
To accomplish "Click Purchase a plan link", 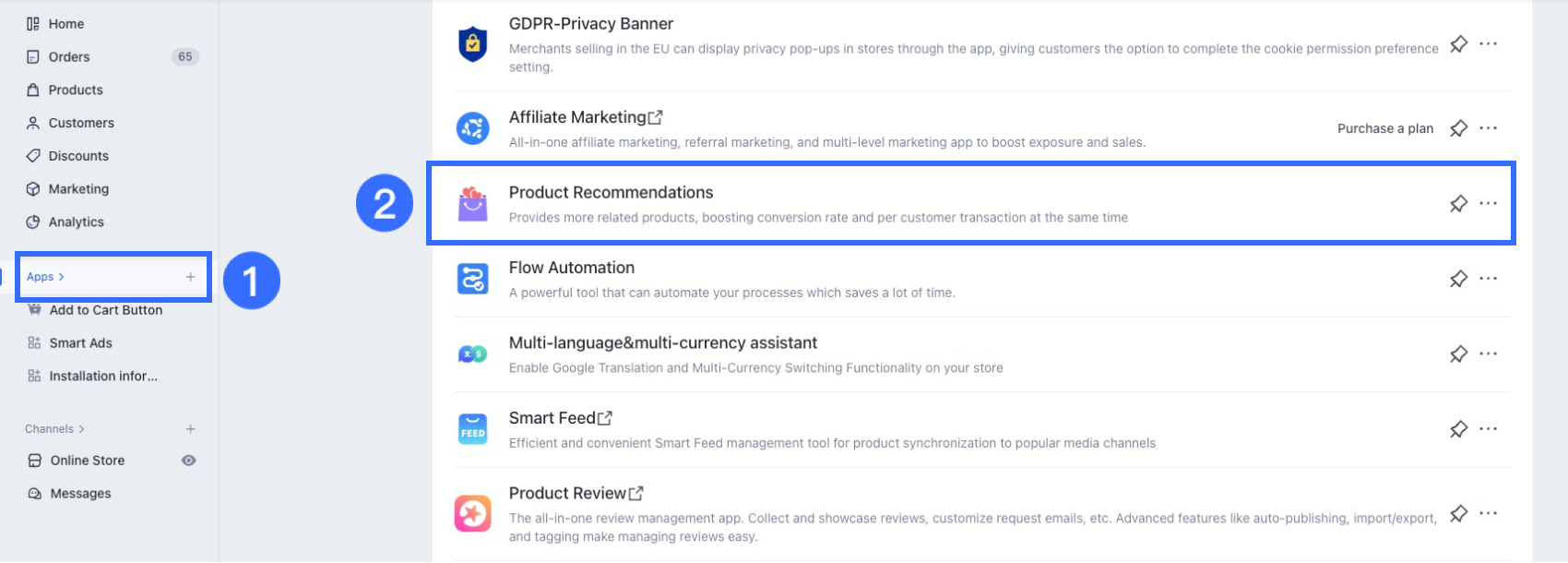I will pyautogui.click(x=1385, y=128).
